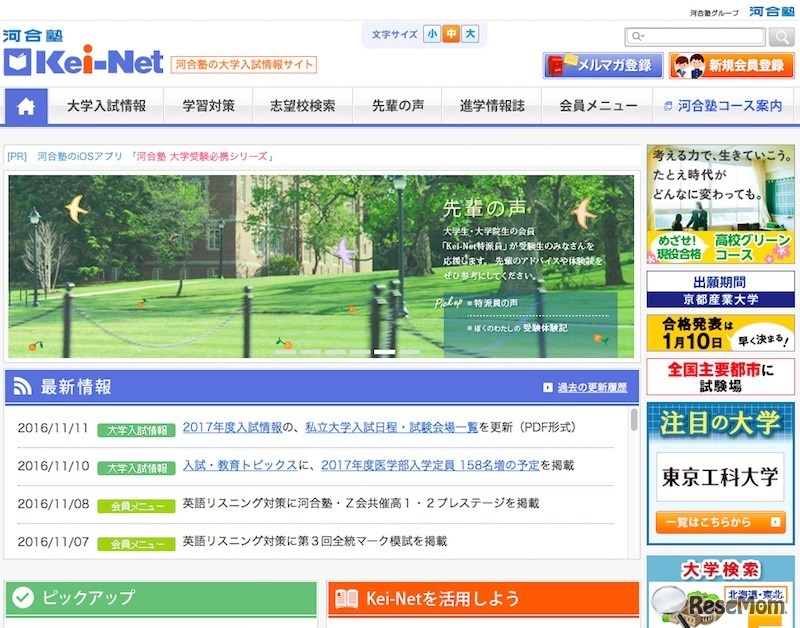Click the home icon in navigation bar
The height and width of the screenshot is (628, 800).
click(x=26, y=106)
